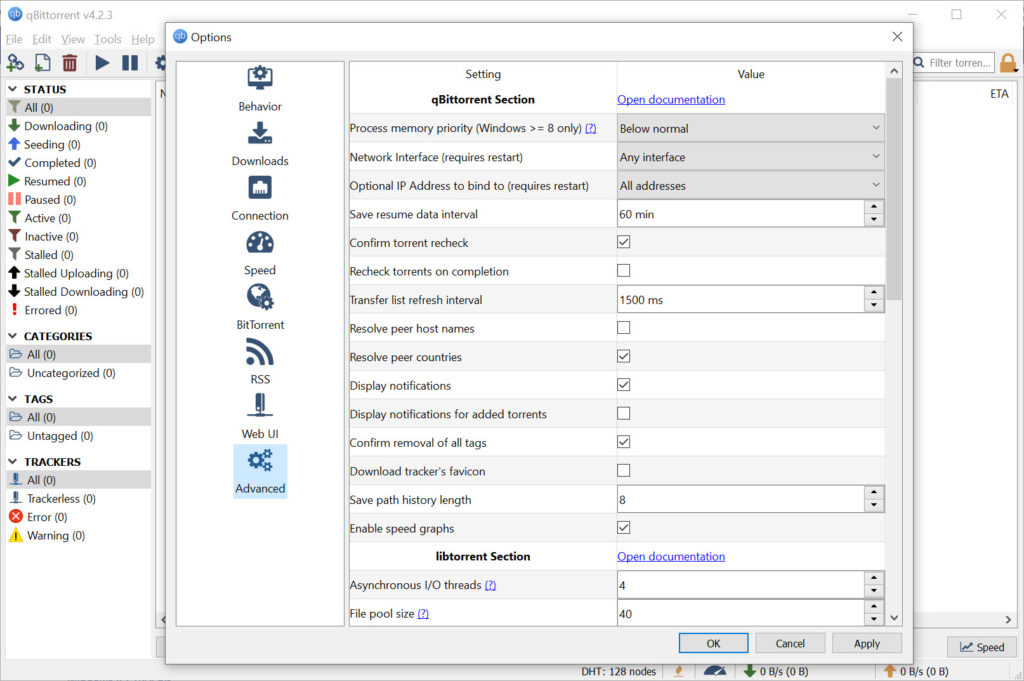Viewport: 1024px width, 681px height.
Task: Open the RSS options page
Action: (x=260, y=362)
